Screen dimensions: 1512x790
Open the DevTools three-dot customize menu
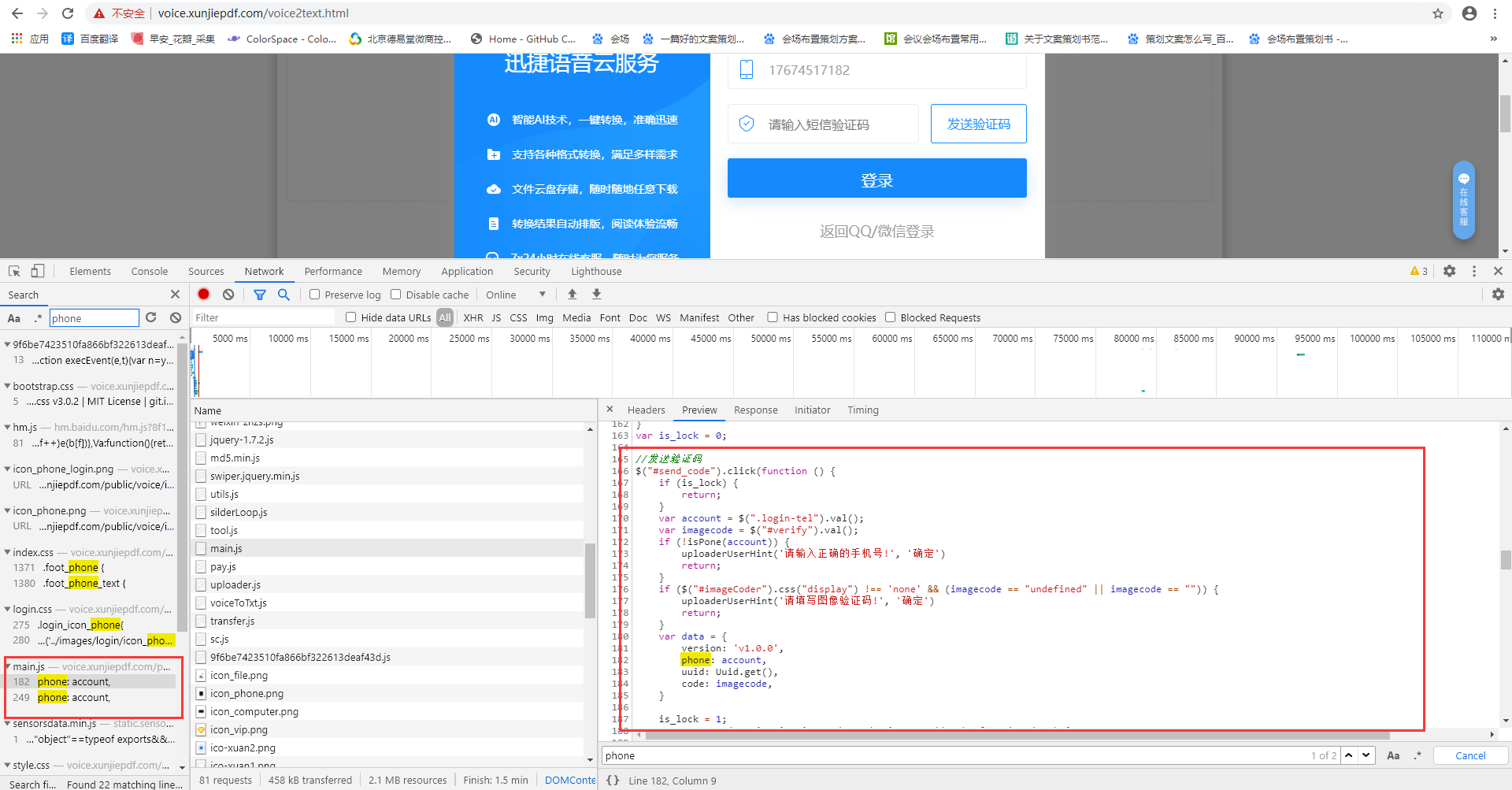click(1474, 271)
